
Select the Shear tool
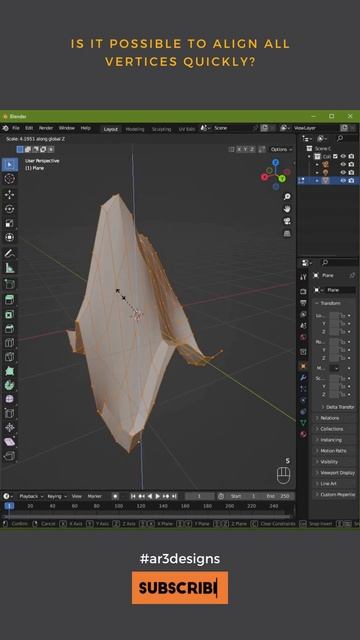(9, 442)
